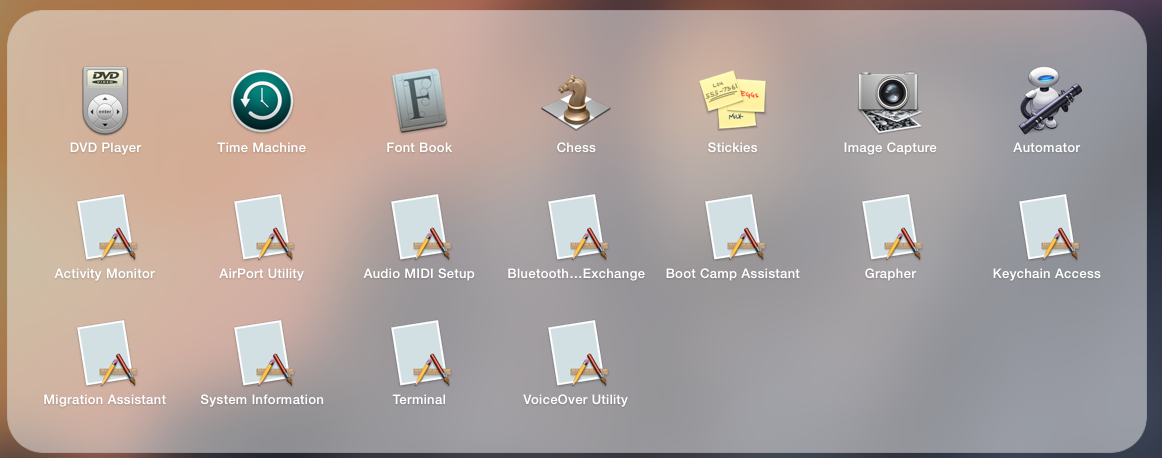Launch the Audio MIDI Setup icon
The width and height of the screenshot is (1162, 458).
[x=421, y=227]
